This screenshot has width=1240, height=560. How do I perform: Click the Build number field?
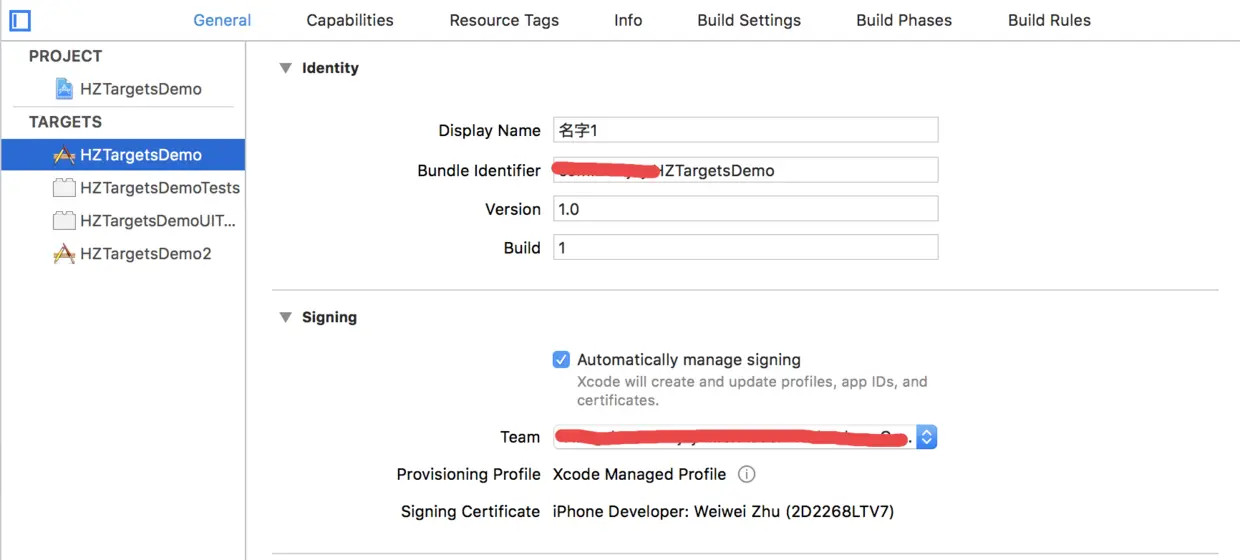click(745, 248)
